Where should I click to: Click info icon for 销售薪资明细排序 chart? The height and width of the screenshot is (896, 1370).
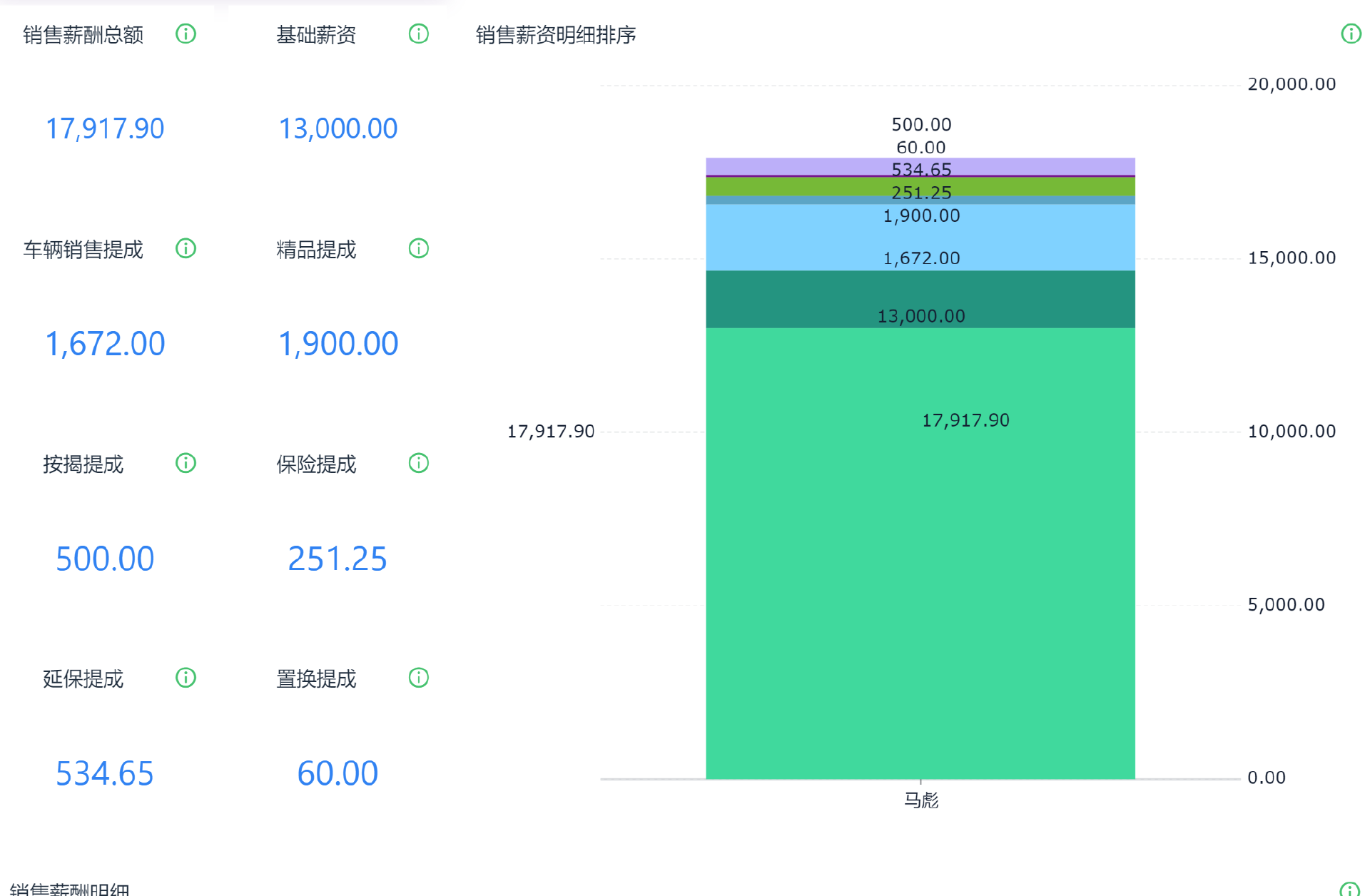click(x=1351, y=34)
